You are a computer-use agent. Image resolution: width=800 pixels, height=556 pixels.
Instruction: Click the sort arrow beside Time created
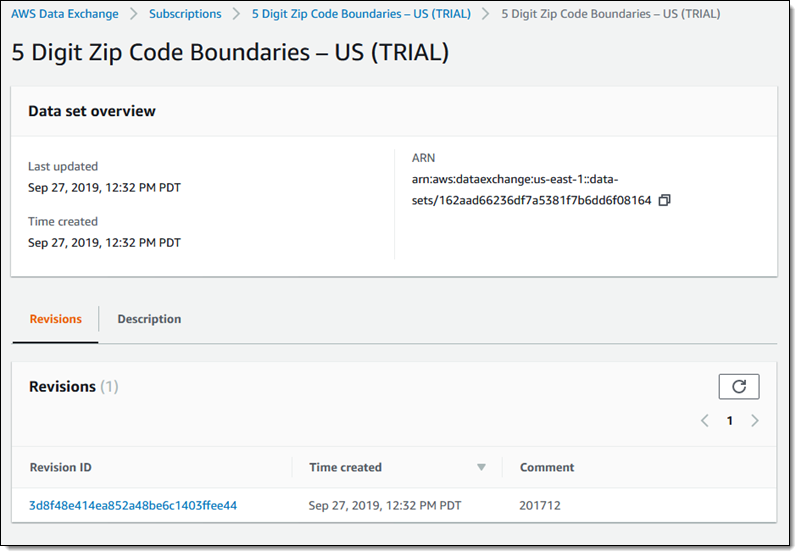point(481,467)
